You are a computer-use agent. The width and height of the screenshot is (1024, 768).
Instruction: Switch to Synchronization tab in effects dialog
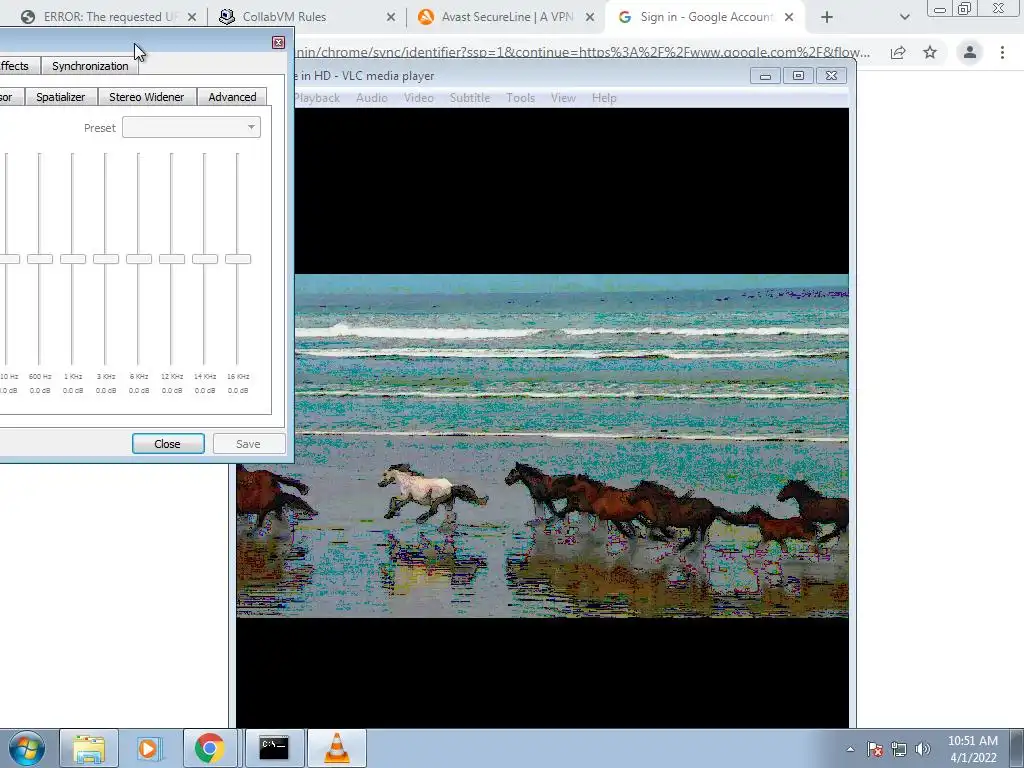coord(90,66)
